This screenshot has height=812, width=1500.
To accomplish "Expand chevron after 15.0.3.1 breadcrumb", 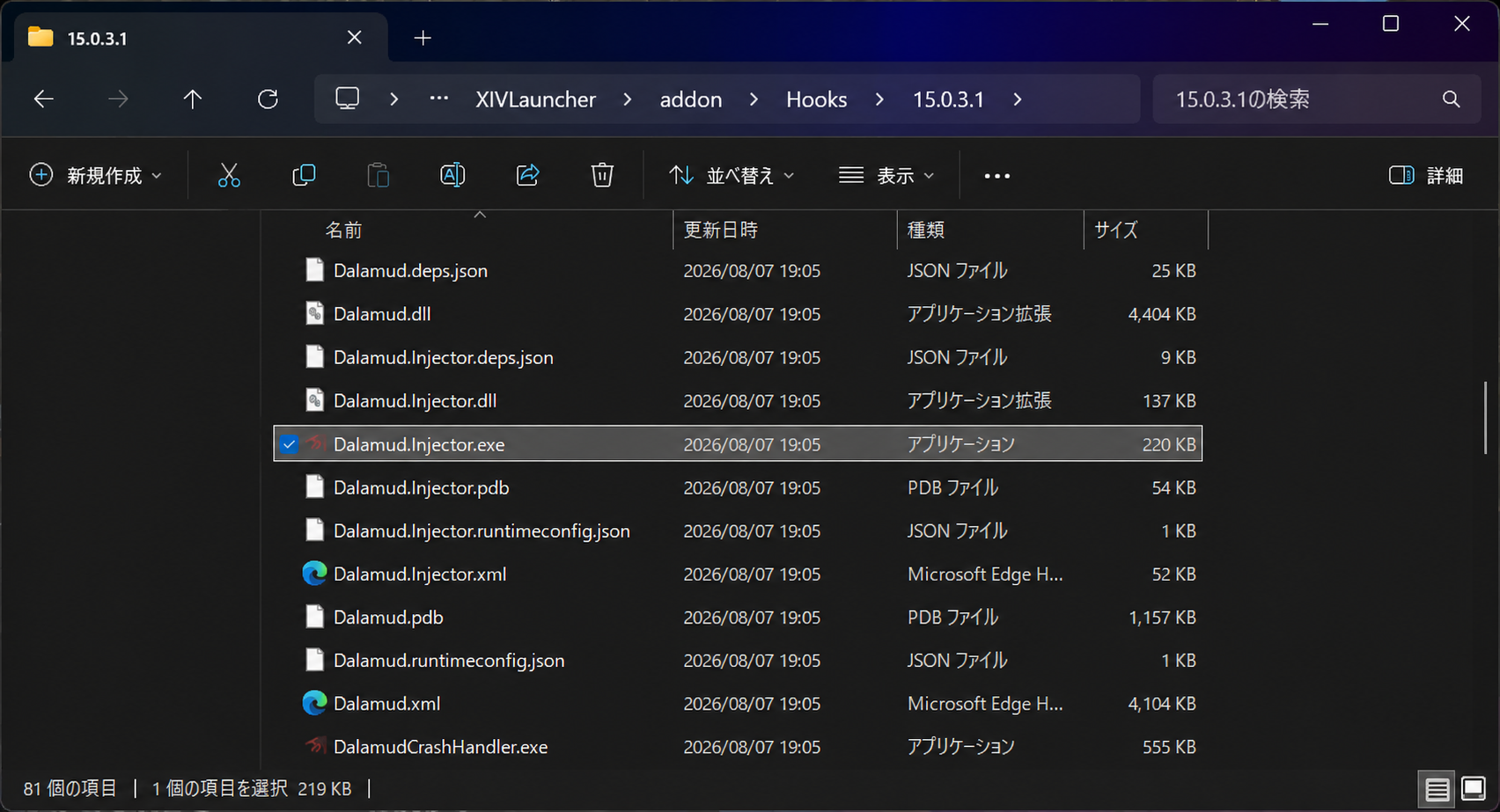I will coord(1018,99).
